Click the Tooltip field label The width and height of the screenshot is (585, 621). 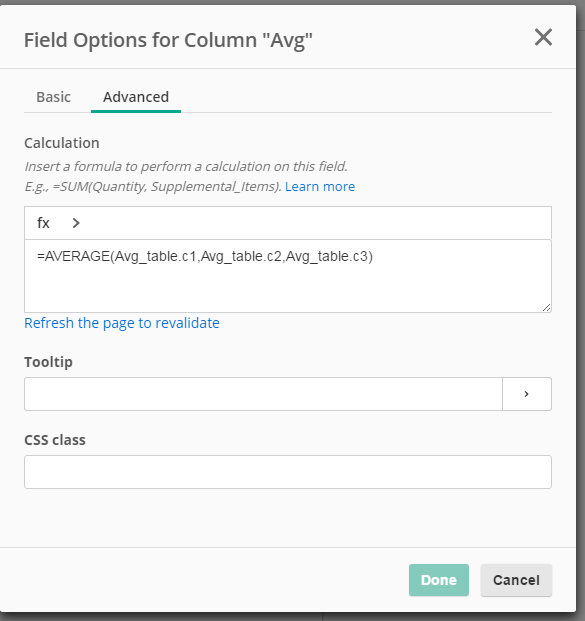[x=48, y=362]
